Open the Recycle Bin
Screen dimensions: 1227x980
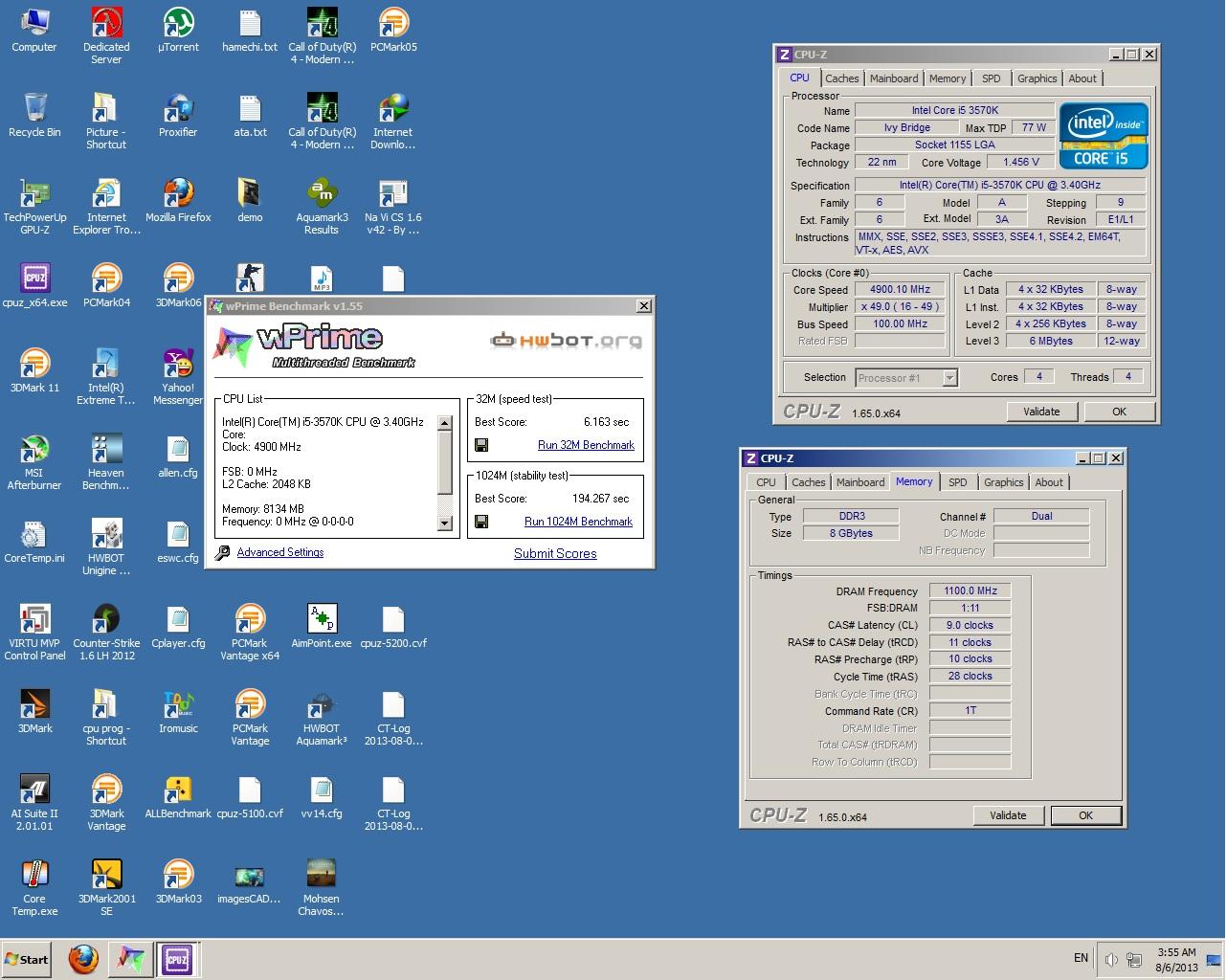(x=34, y=115)
